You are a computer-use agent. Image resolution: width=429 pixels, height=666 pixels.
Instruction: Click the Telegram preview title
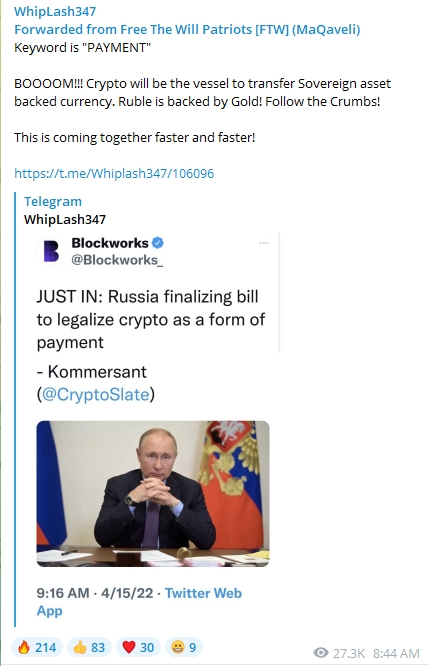53,201
